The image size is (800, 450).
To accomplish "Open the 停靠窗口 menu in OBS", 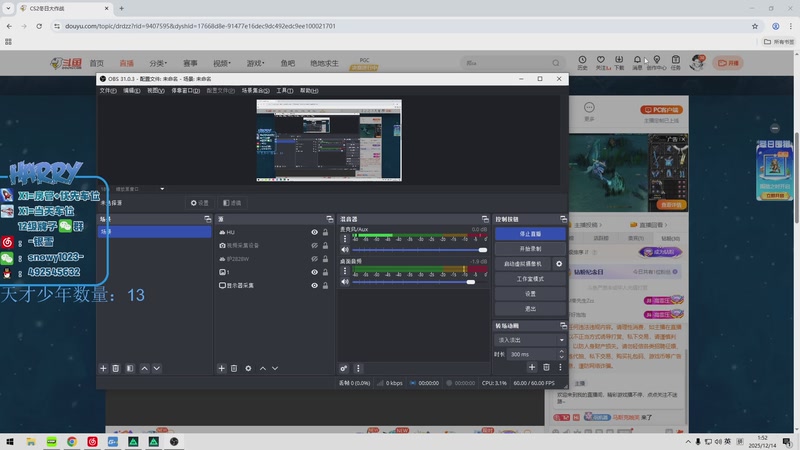I will pyautogui.click(x=185, y=90).
